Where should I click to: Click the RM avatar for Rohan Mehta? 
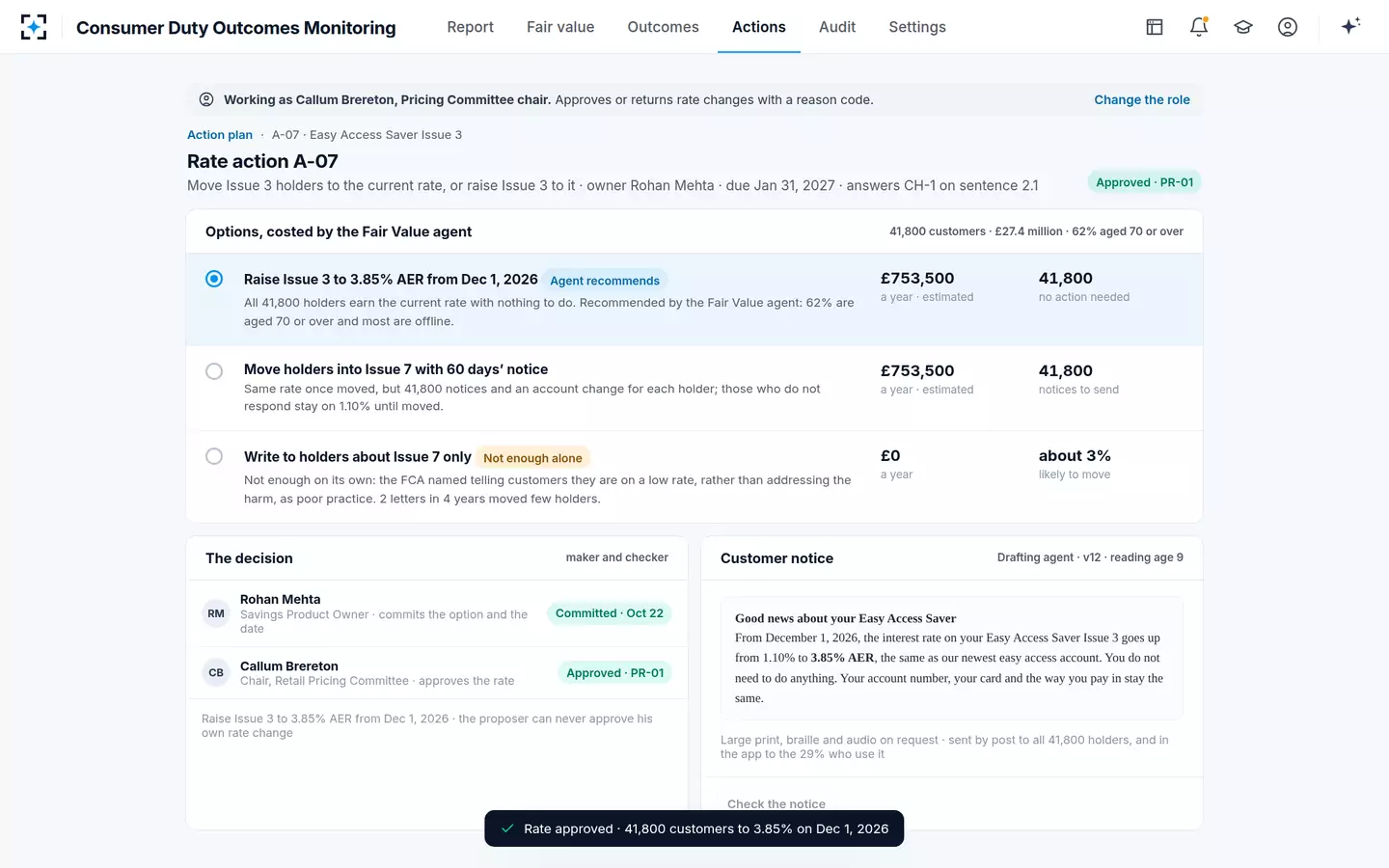click(216, 613)
